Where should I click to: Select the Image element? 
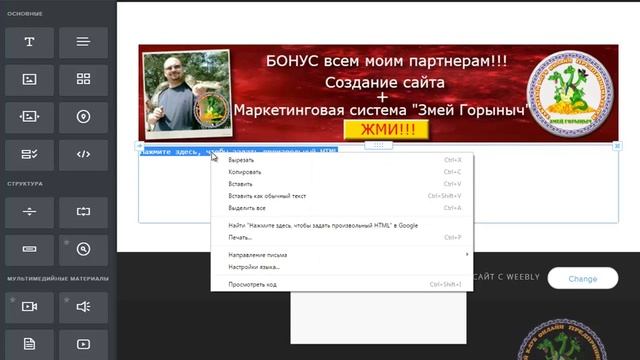point(29,80)
